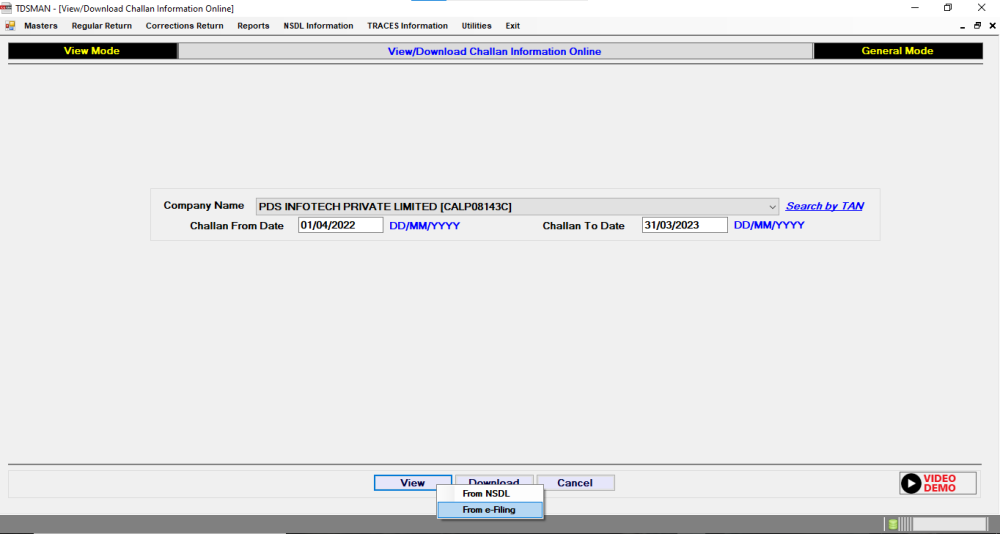Viewport: 1000px width, 534px height.
Task: Open the Regular Return menu
Action: (101, 26)
